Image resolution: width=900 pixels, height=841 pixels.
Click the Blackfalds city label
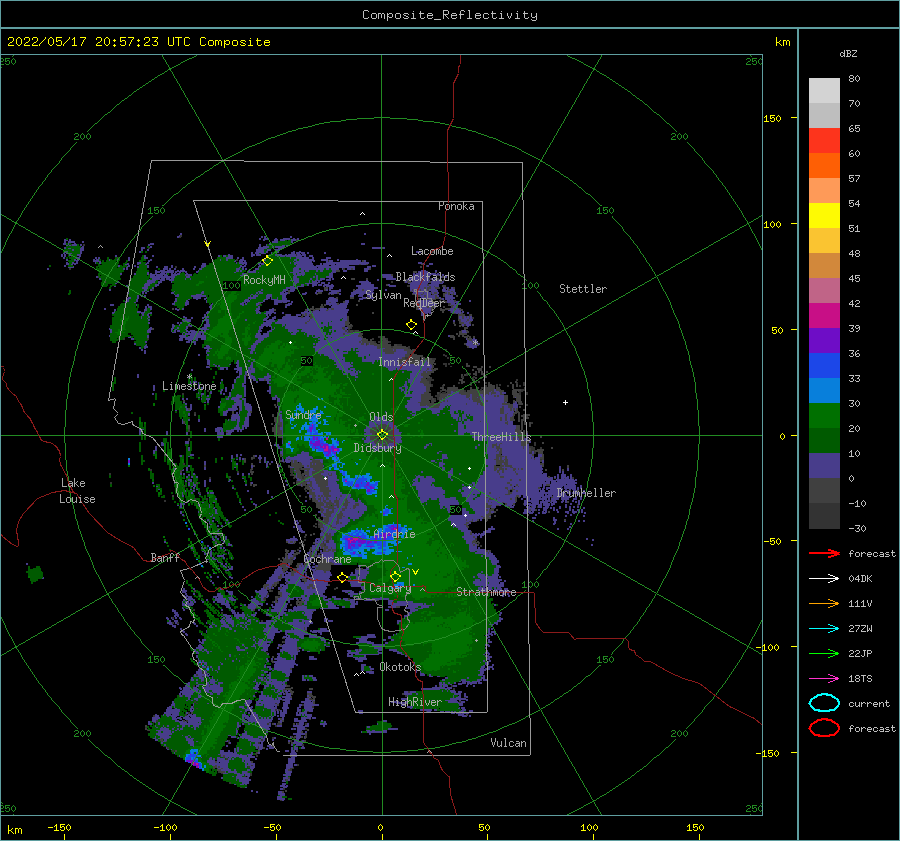coord(425,277)
